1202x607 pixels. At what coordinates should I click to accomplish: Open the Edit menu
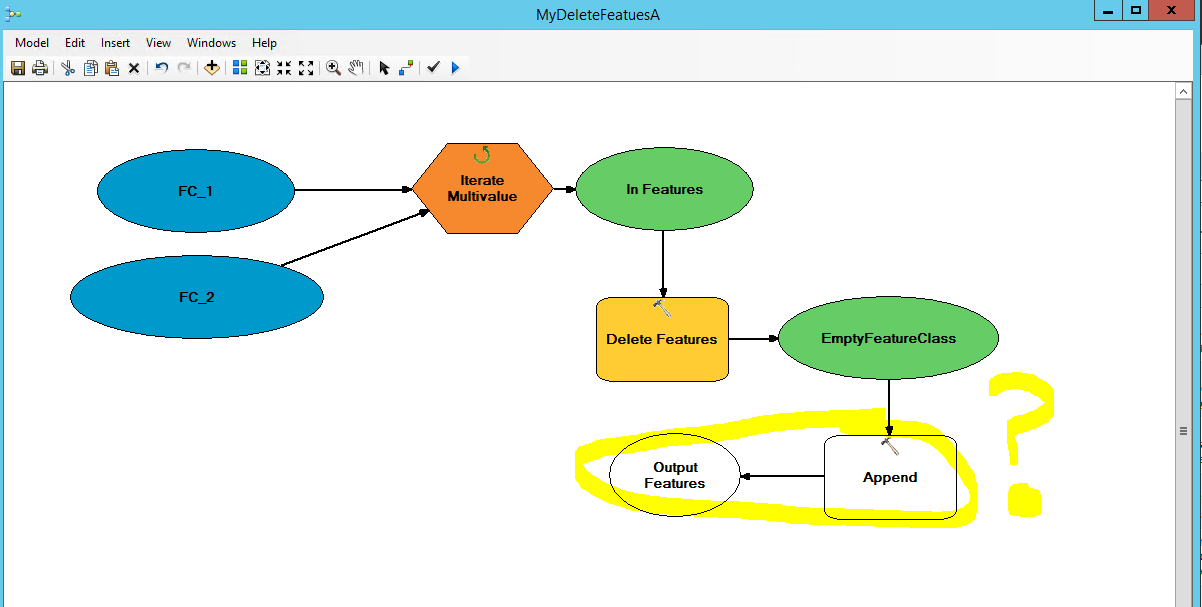(x=75, y=43)
